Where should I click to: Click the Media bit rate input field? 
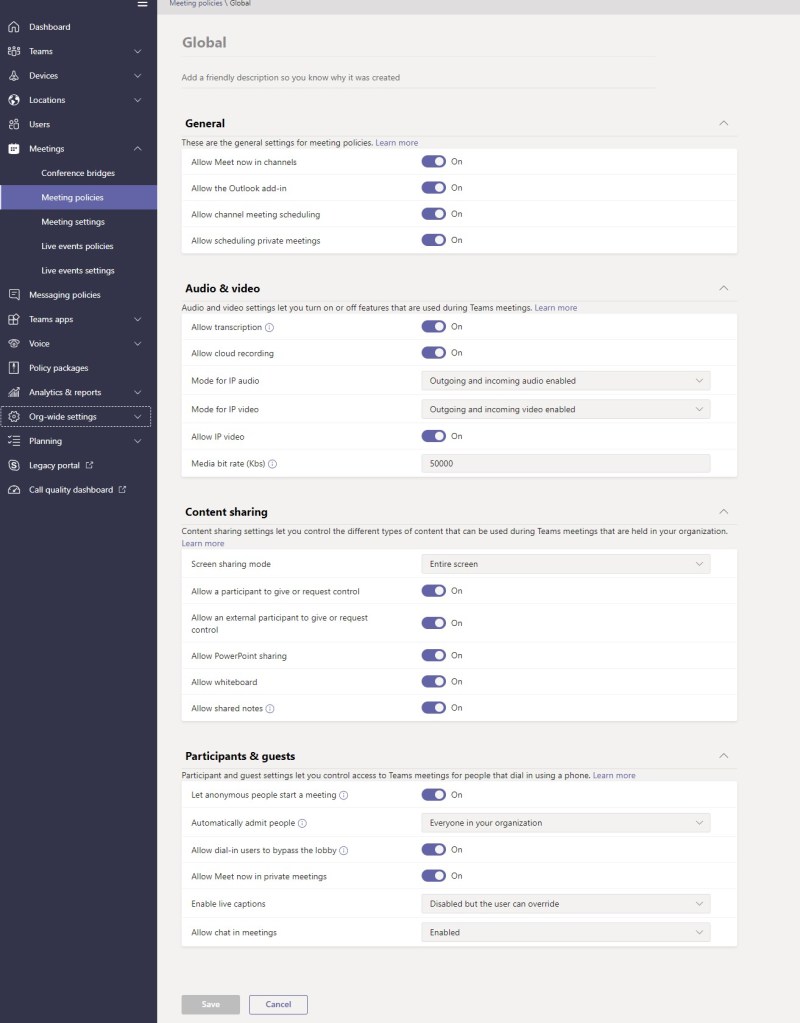[565, 464]
